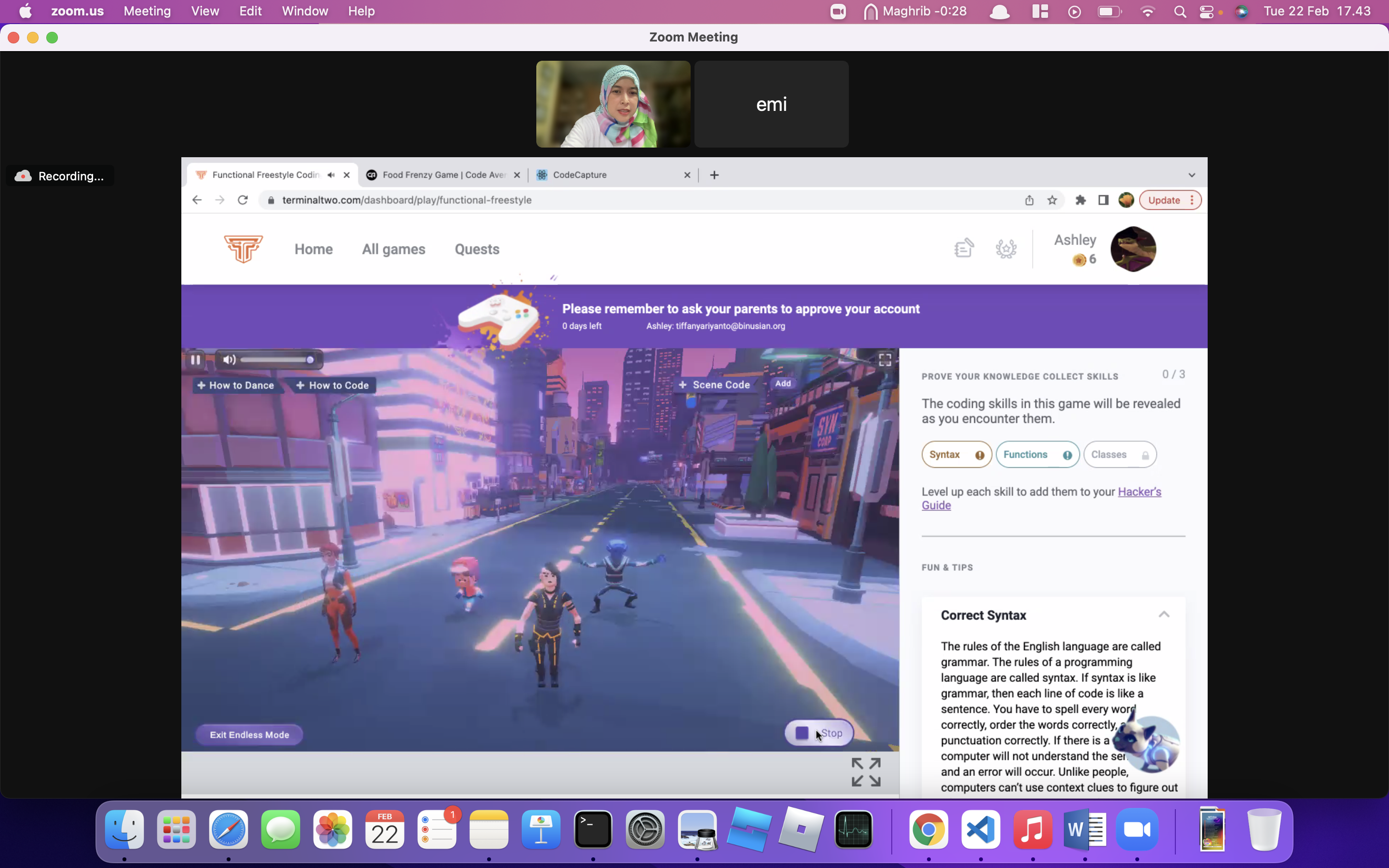1389x868 pixels.
Task: Click the Add button near Scene Code
Action: coord(783,384)
